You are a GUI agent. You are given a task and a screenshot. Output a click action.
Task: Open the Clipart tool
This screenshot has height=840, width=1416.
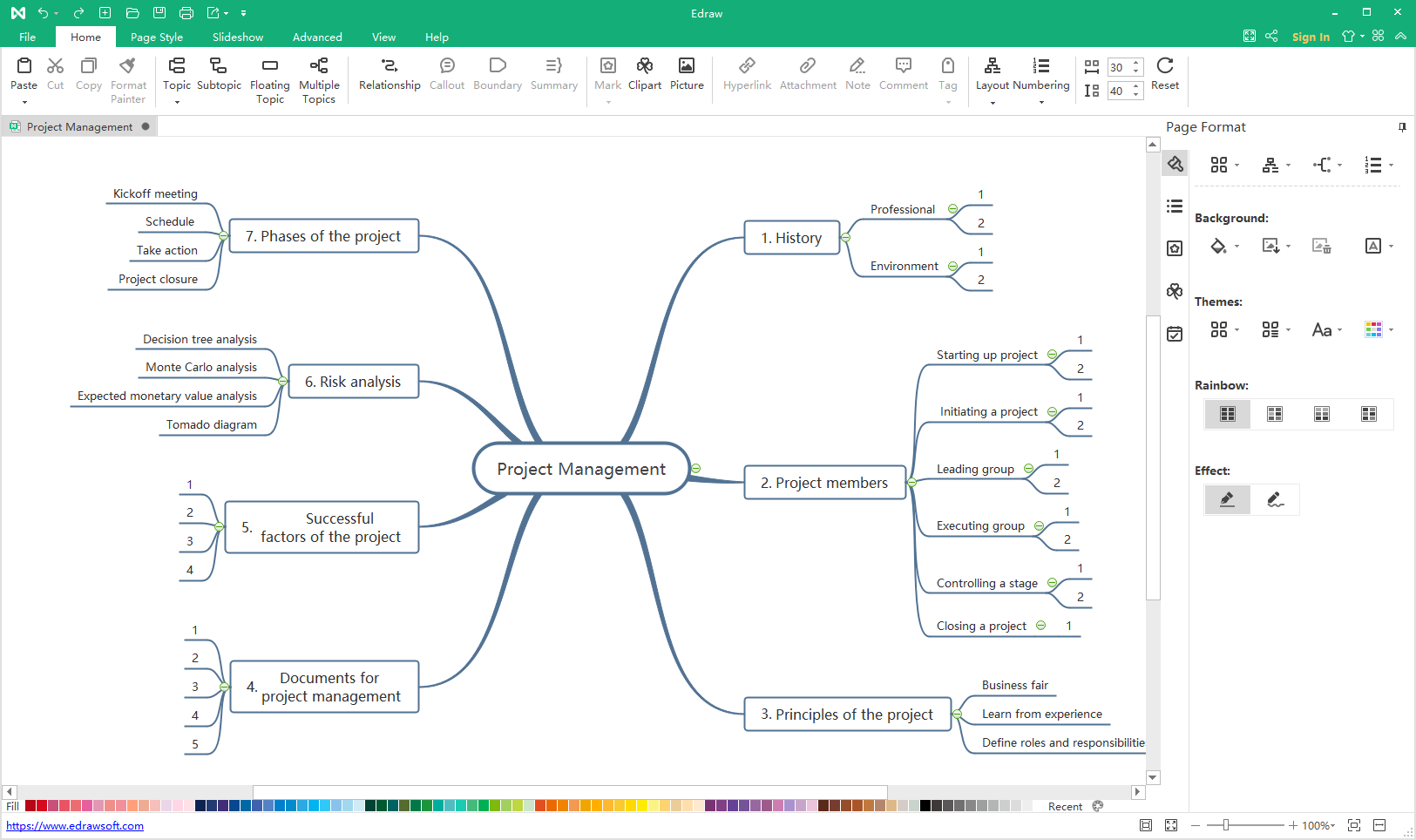click(x=645, y=66)
